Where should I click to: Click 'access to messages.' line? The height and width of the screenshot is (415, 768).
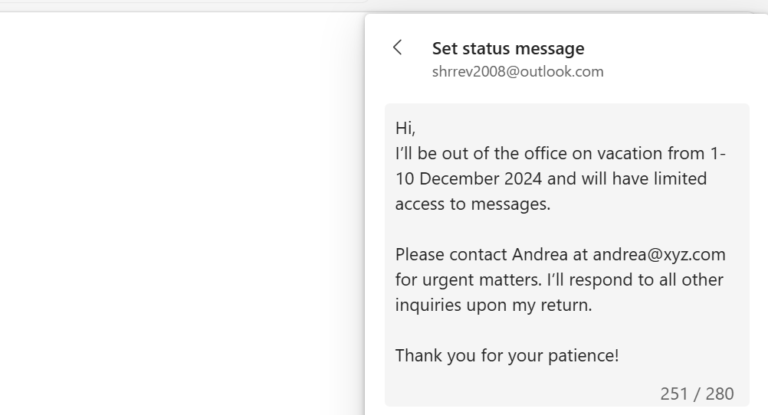coord(472,204)
